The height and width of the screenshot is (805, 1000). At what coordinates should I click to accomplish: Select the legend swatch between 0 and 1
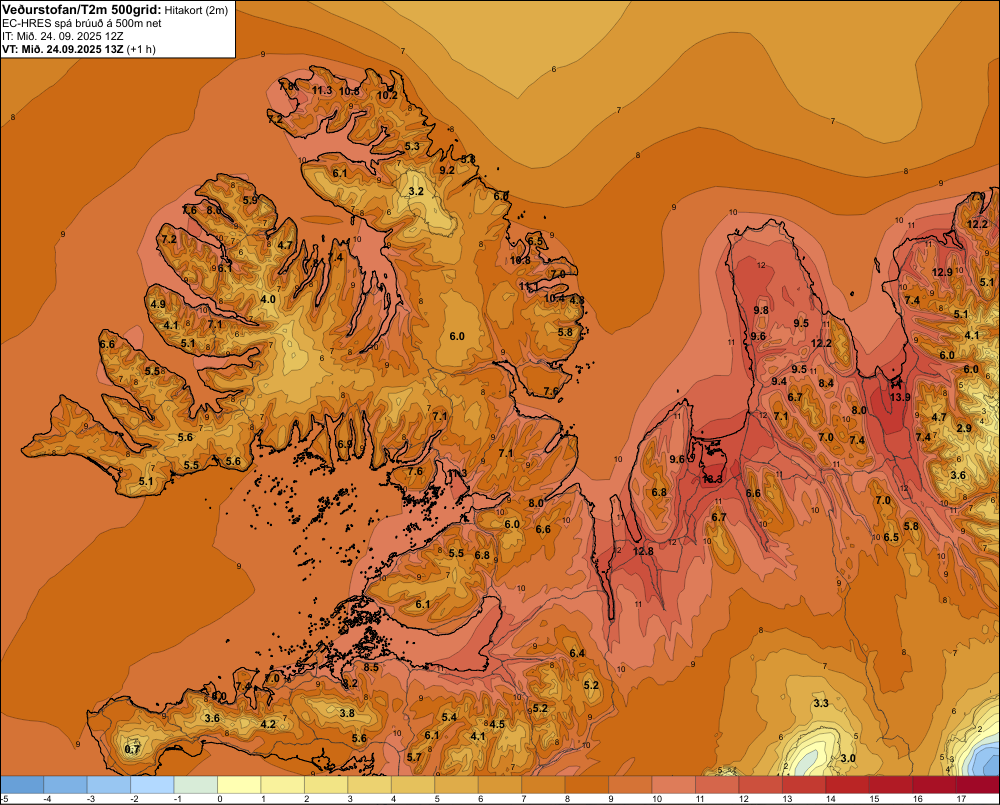[x=239, y=785]
